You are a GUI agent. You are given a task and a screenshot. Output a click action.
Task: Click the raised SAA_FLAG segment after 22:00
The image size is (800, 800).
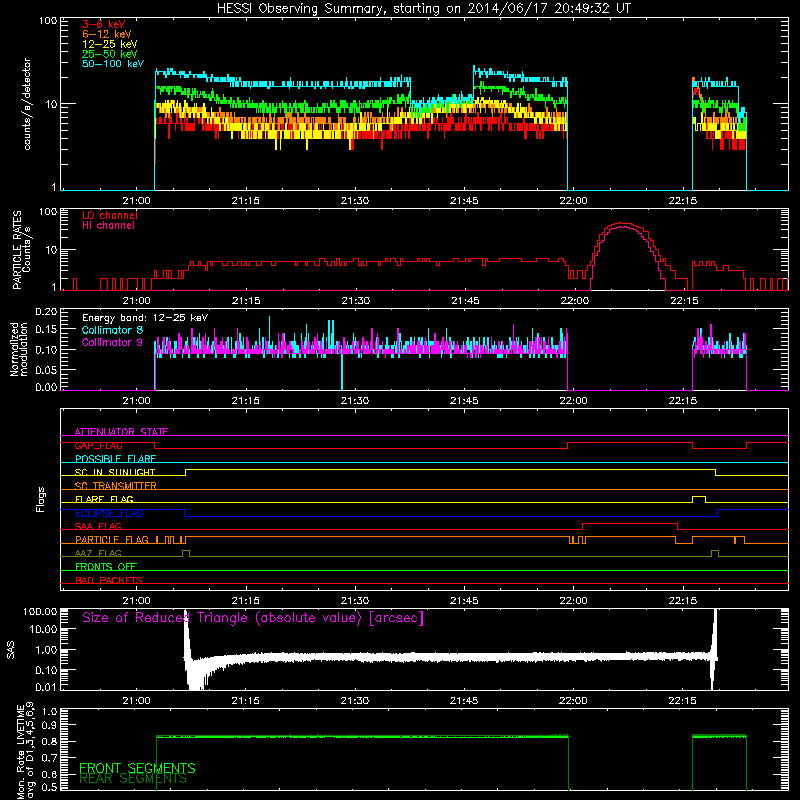630,523
